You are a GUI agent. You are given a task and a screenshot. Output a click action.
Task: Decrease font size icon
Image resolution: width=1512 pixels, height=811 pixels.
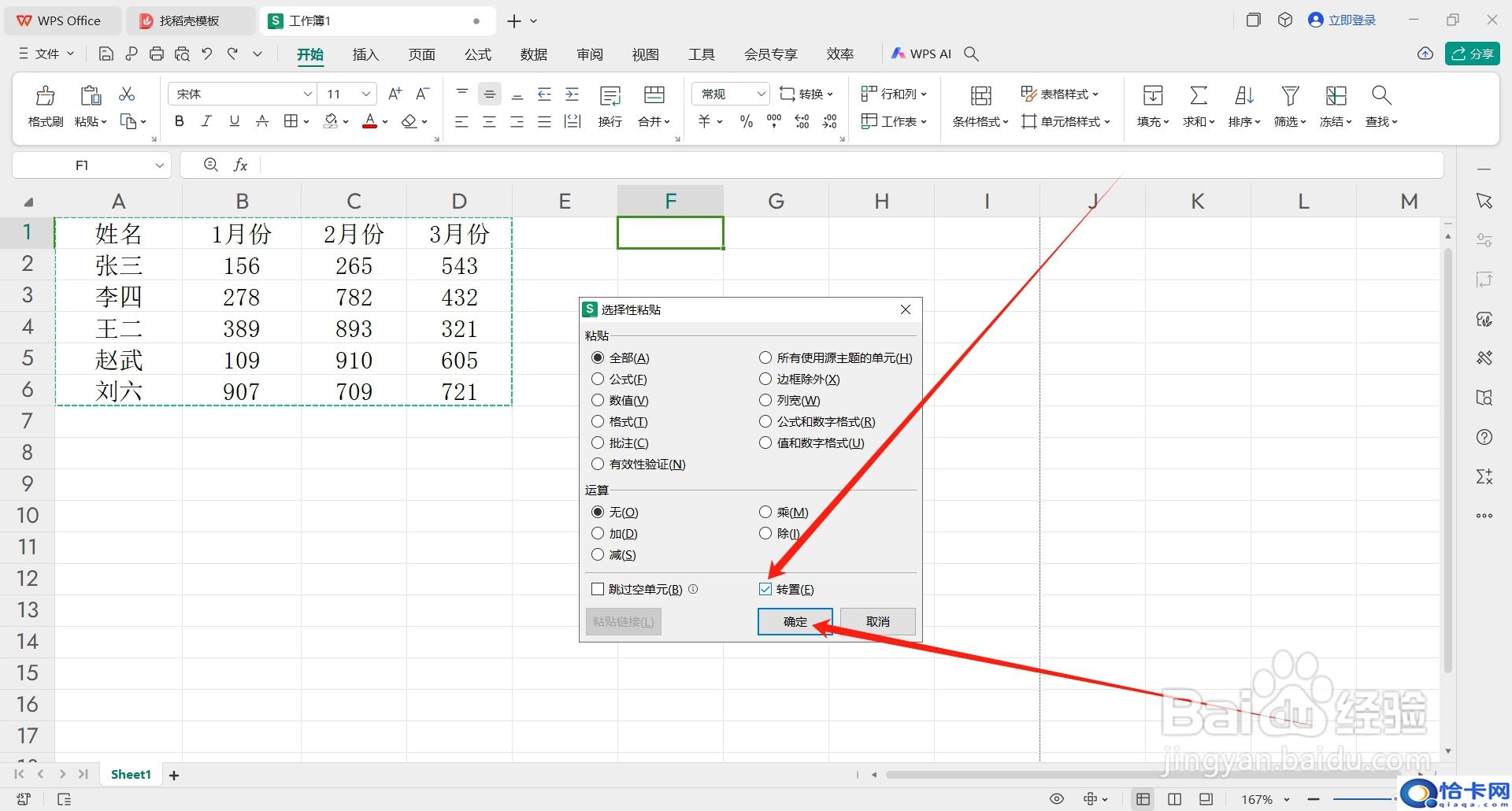pos(422,94)
